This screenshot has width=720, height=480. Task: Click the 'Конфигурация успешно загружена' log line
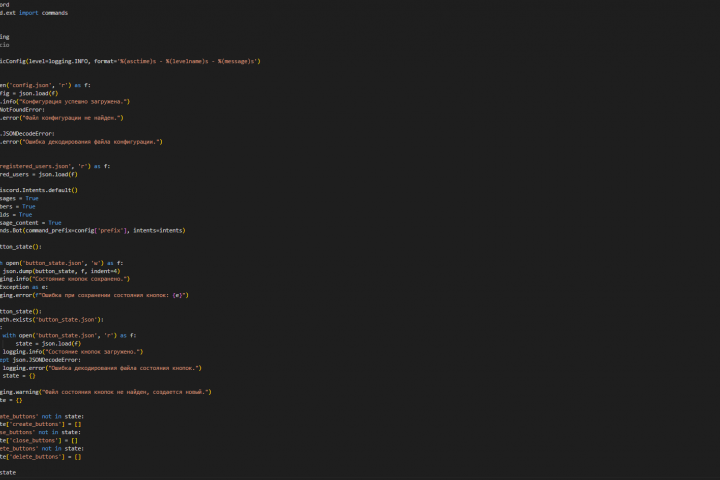click(x=65, y=102)
